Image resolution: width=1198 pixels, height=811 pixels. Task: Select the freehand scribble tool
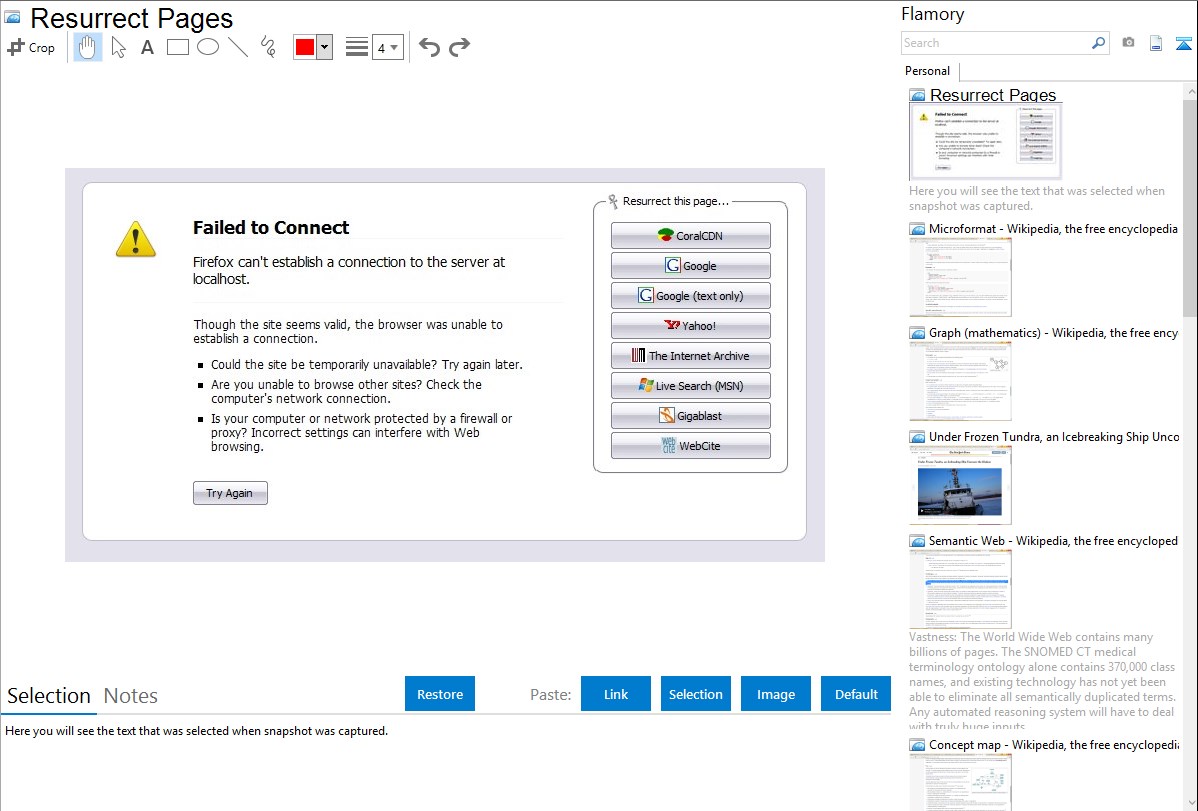[x=268, y=47]
